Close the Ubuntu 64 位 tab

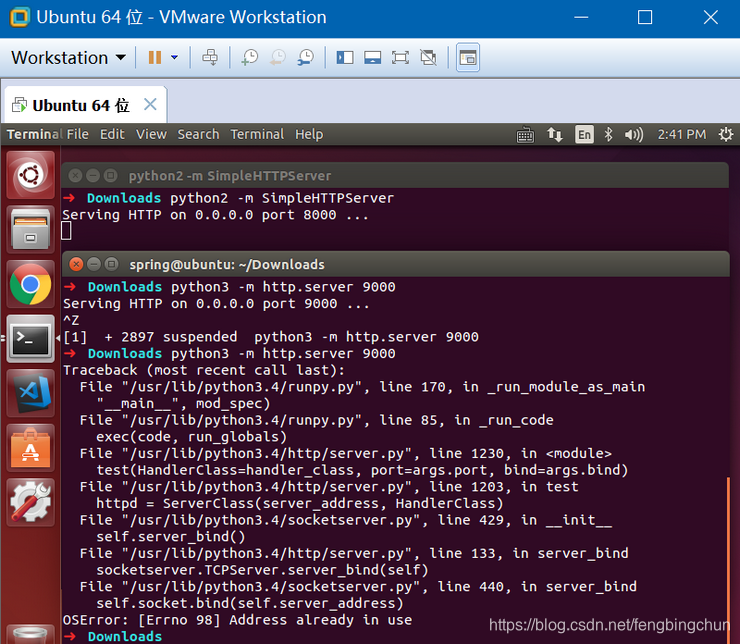tap(150, 104)
